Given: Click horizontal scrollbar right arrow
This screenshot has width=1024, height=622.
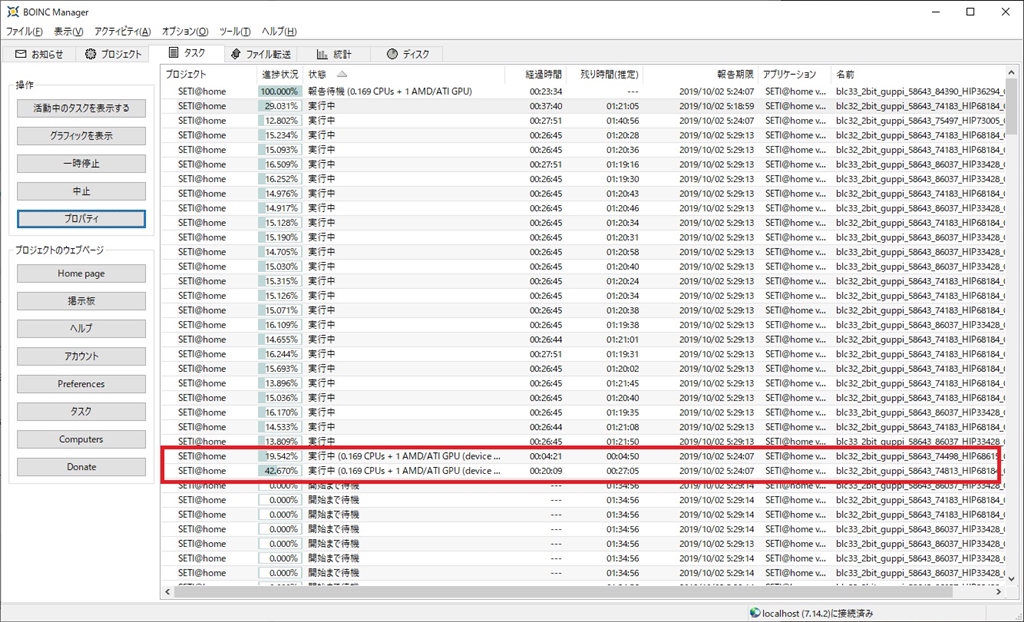Looking at the screenshot, I should click(999, 591).
